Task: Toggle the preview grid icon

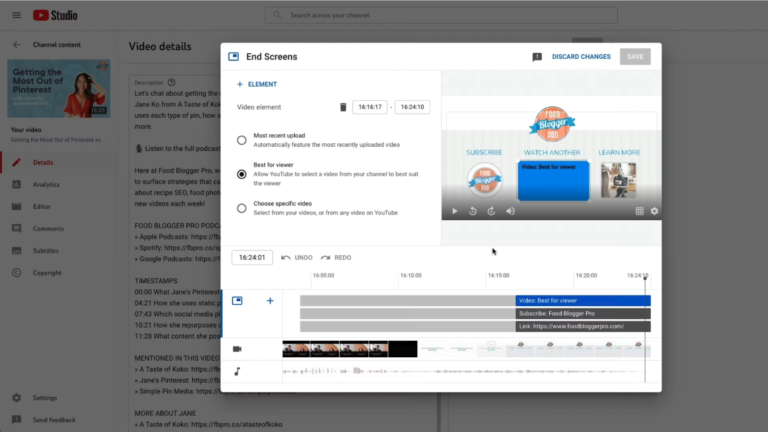Action: [639, 211]
